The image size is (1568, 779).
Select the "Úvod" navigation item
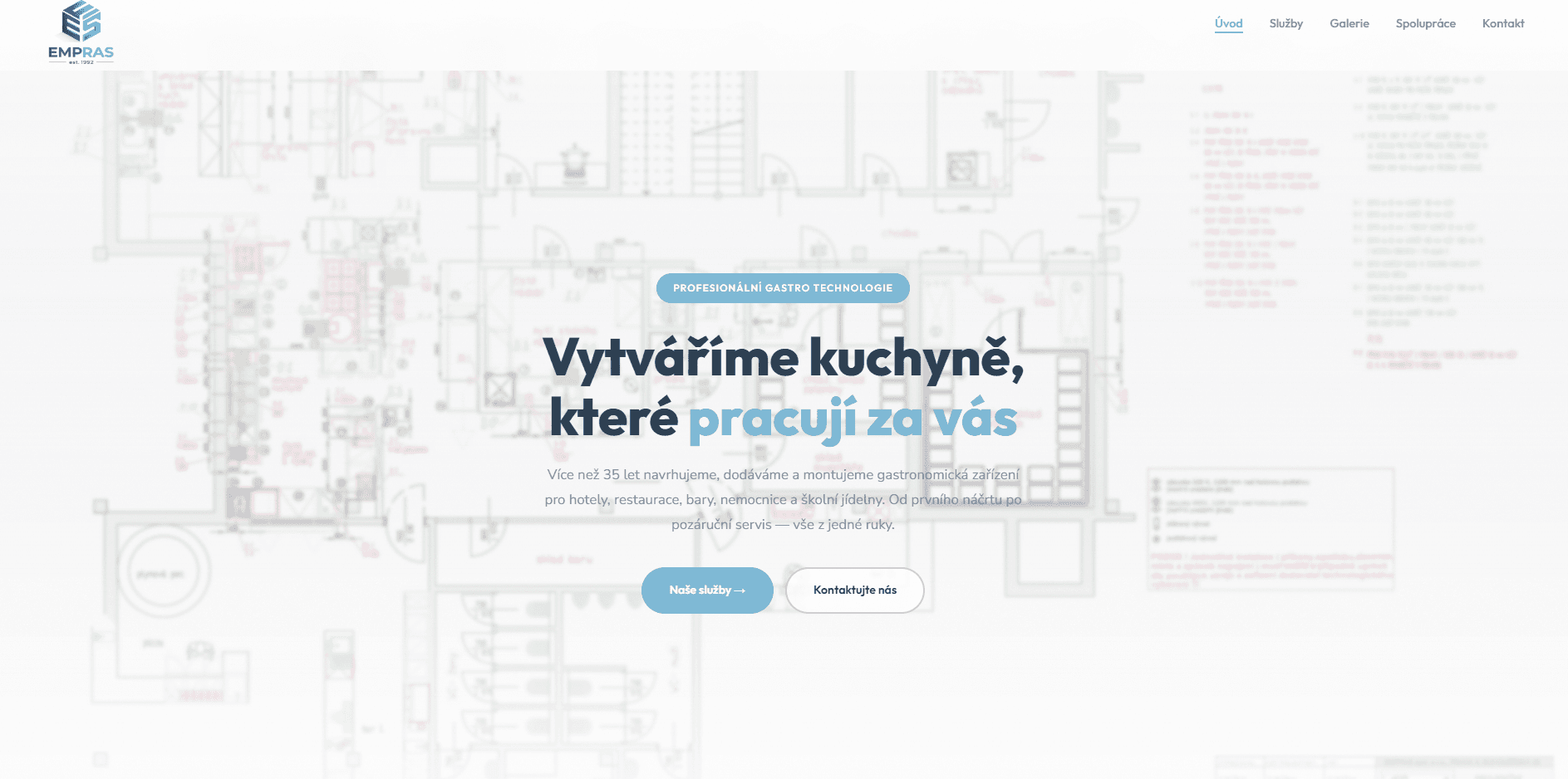point(1228,23)
